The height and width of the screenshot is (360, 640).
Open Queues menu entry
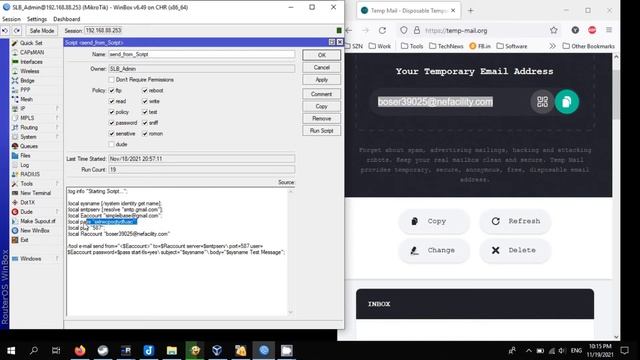[29, 146]
